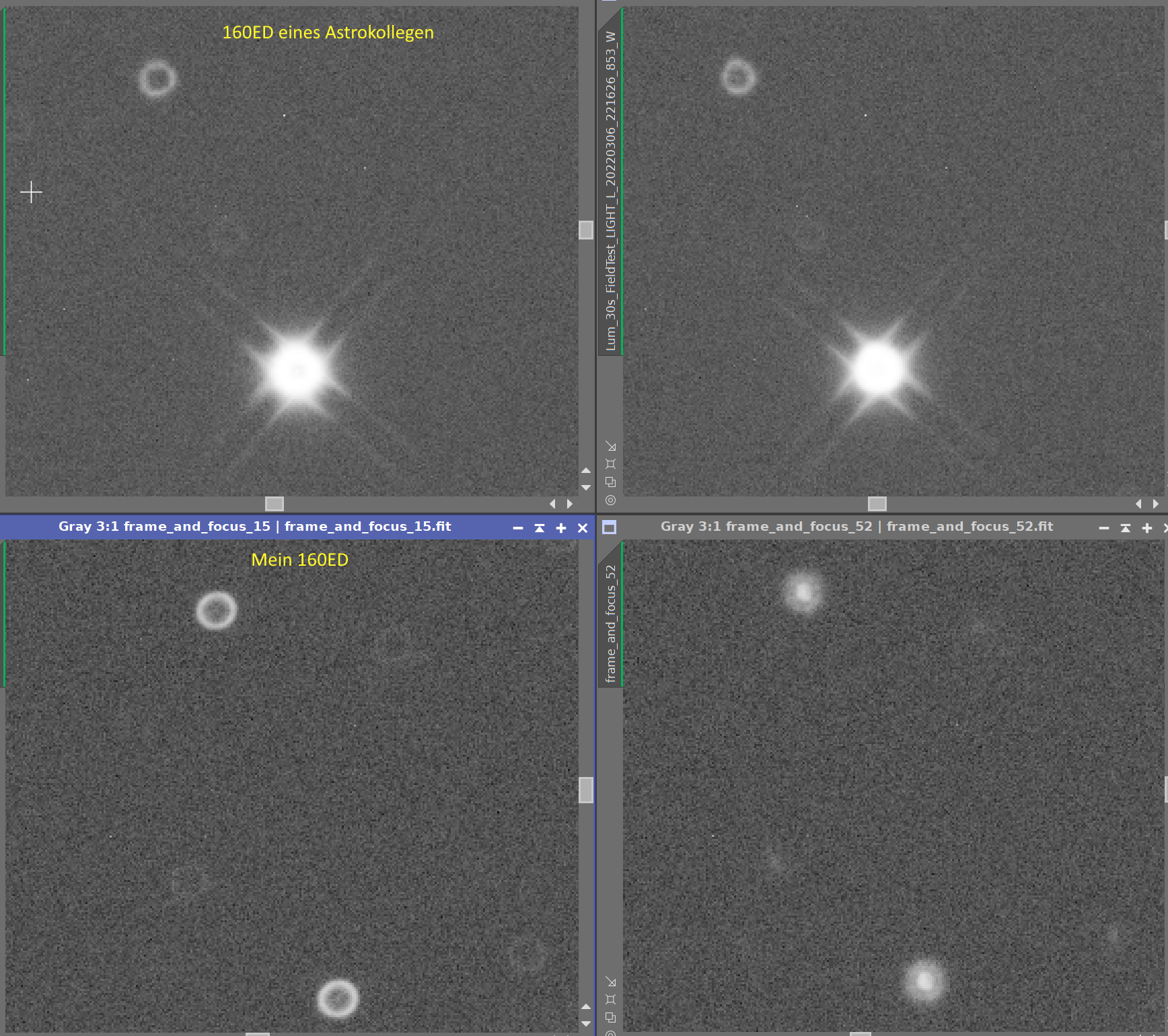Click the overlapping squares icon in frame_and_focus_52 window
This screenshot has height=1036, width=1168.
click(610, 1018)
